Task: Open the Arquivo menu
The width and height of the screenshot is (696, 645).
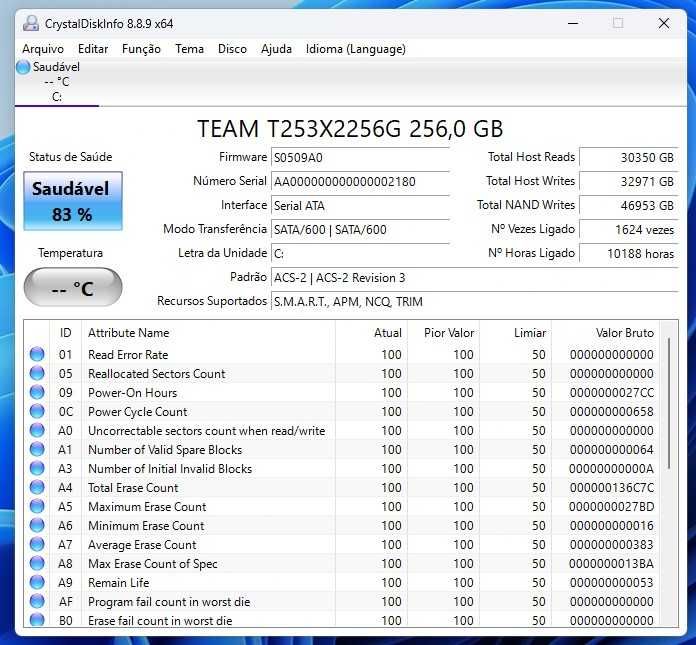Action: tap(43, 49)
